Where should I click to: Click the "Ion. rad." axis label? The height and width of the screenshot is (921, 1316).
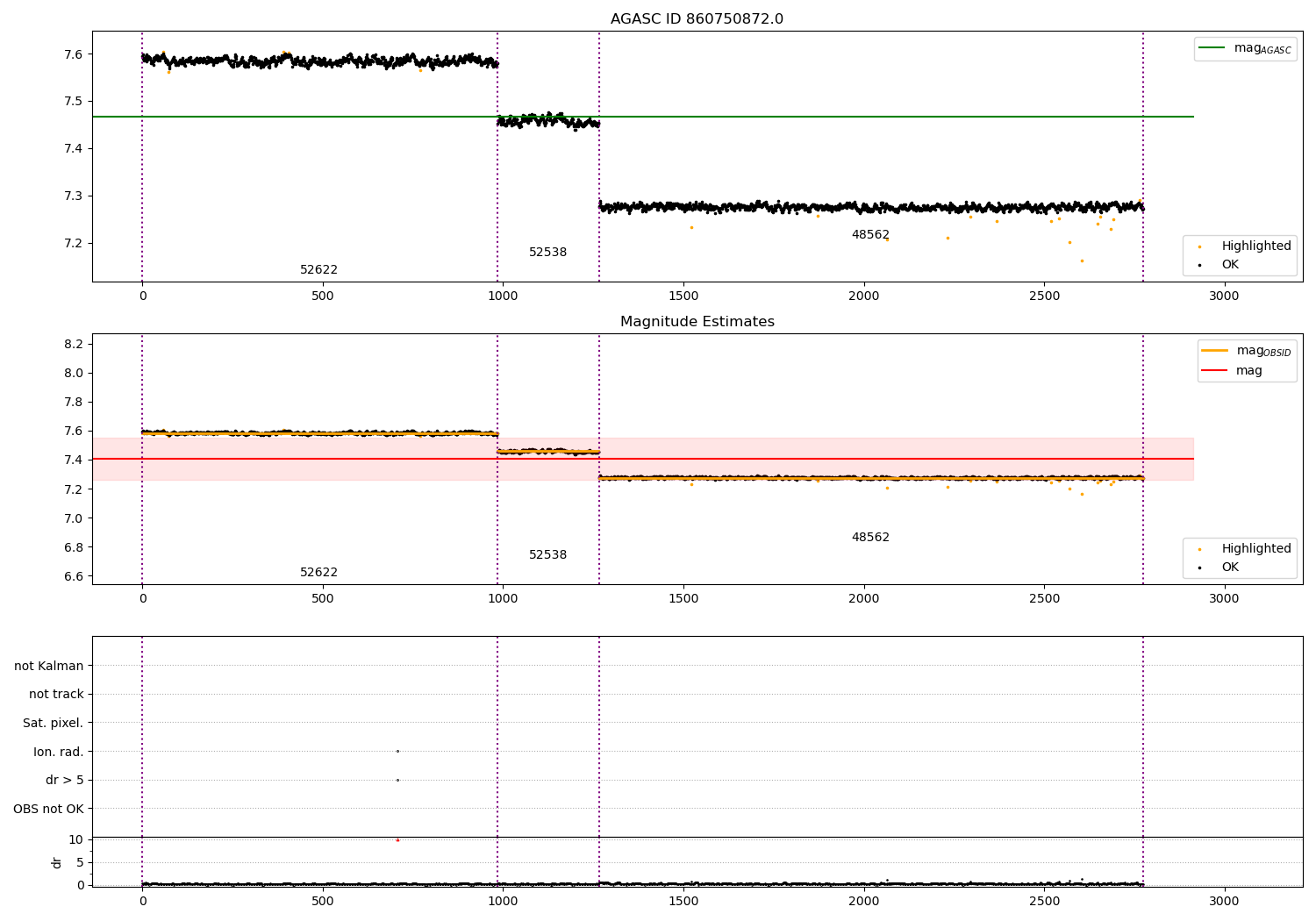[x=59, y=753]
